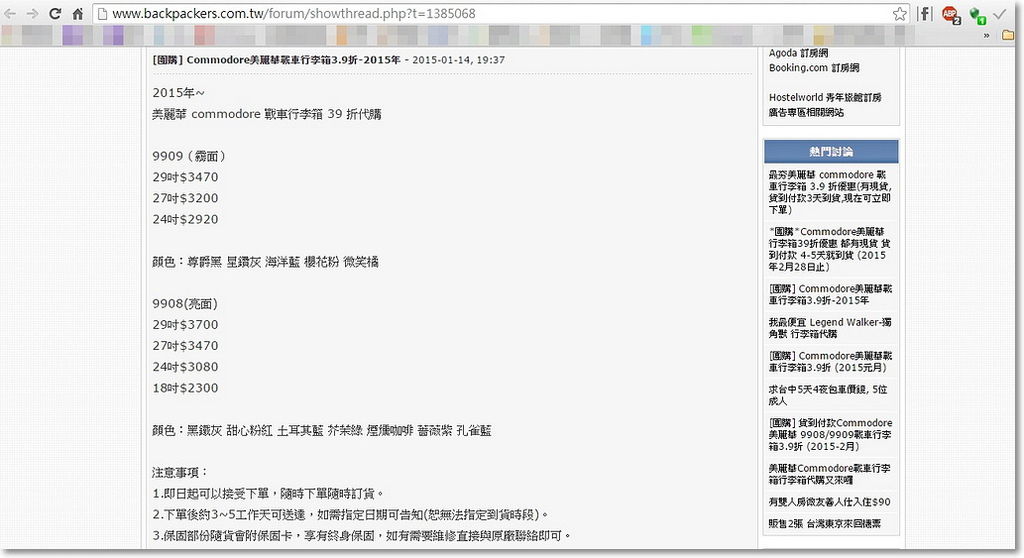This screenshot has height=558, width=1024.
Task: Click the price line 18吋$2300
Action: (185, 387)
